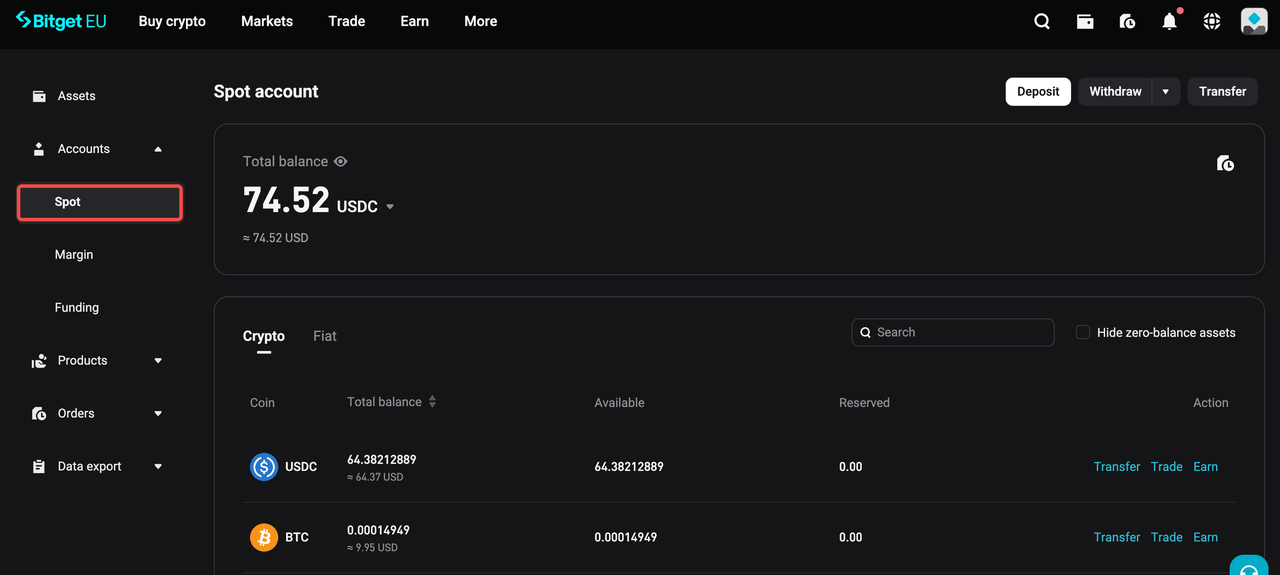Click BTC total balance 0.00014949
1280x575 pixels.
[x=378, y=531]
